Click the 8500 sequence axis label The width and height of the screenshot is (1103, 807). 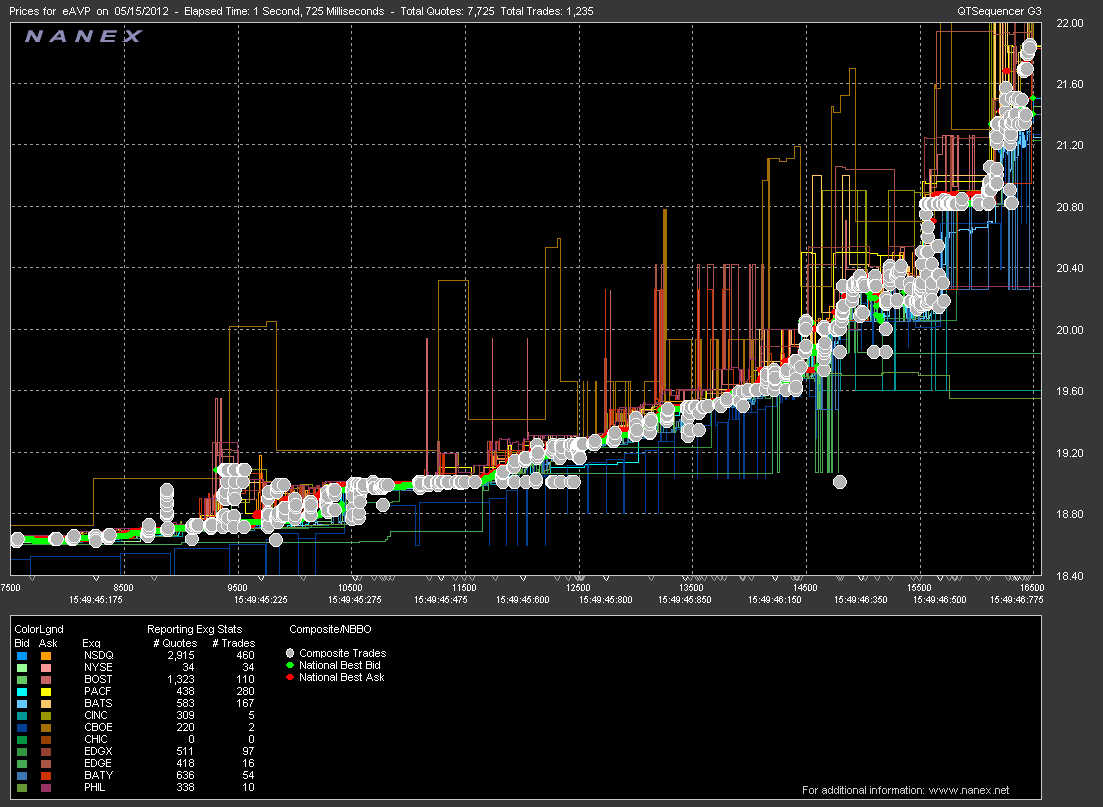tap(123, 587)
